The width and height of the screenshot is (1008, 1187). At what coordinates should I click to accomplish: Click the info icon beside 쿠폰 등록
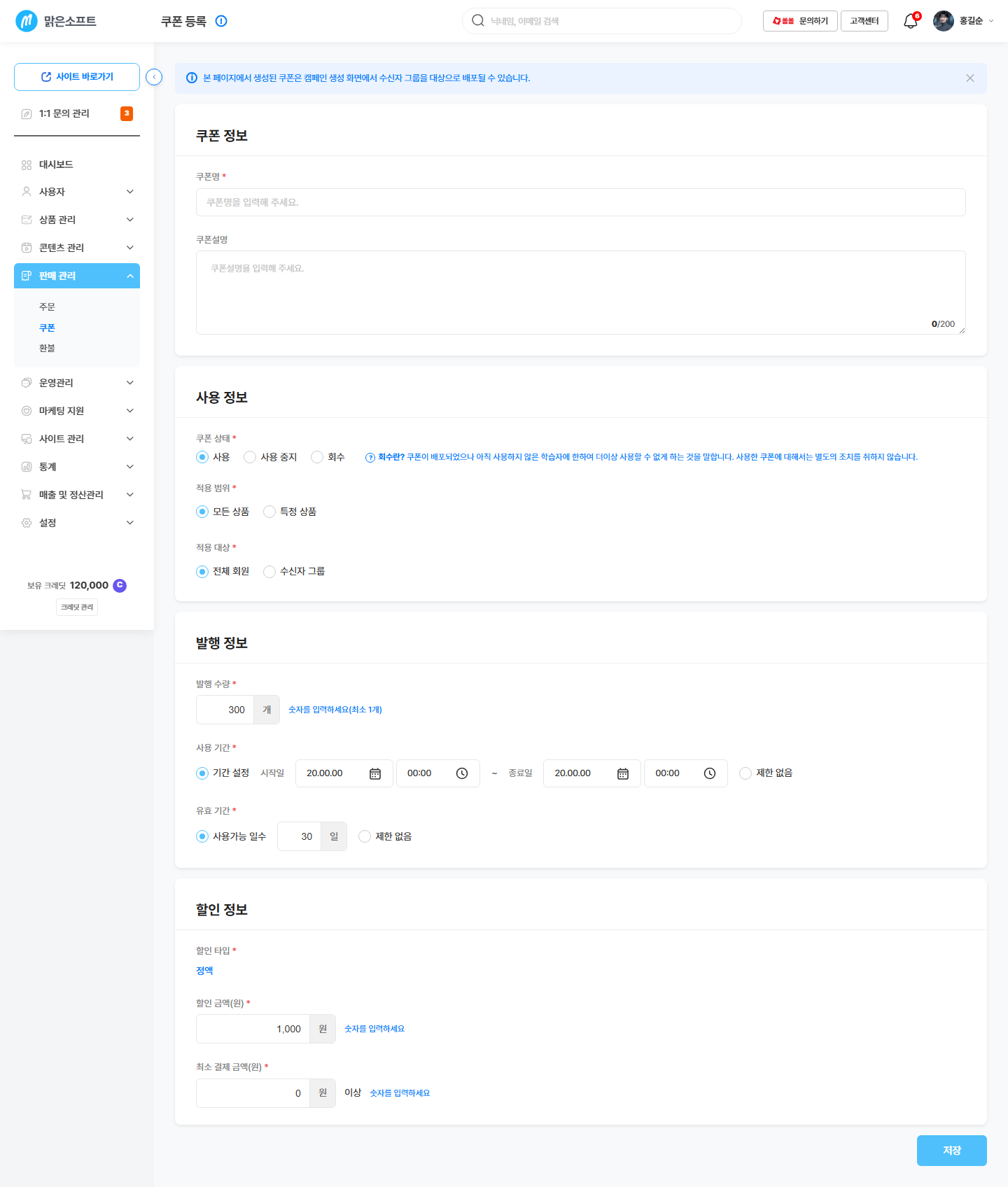221,21
